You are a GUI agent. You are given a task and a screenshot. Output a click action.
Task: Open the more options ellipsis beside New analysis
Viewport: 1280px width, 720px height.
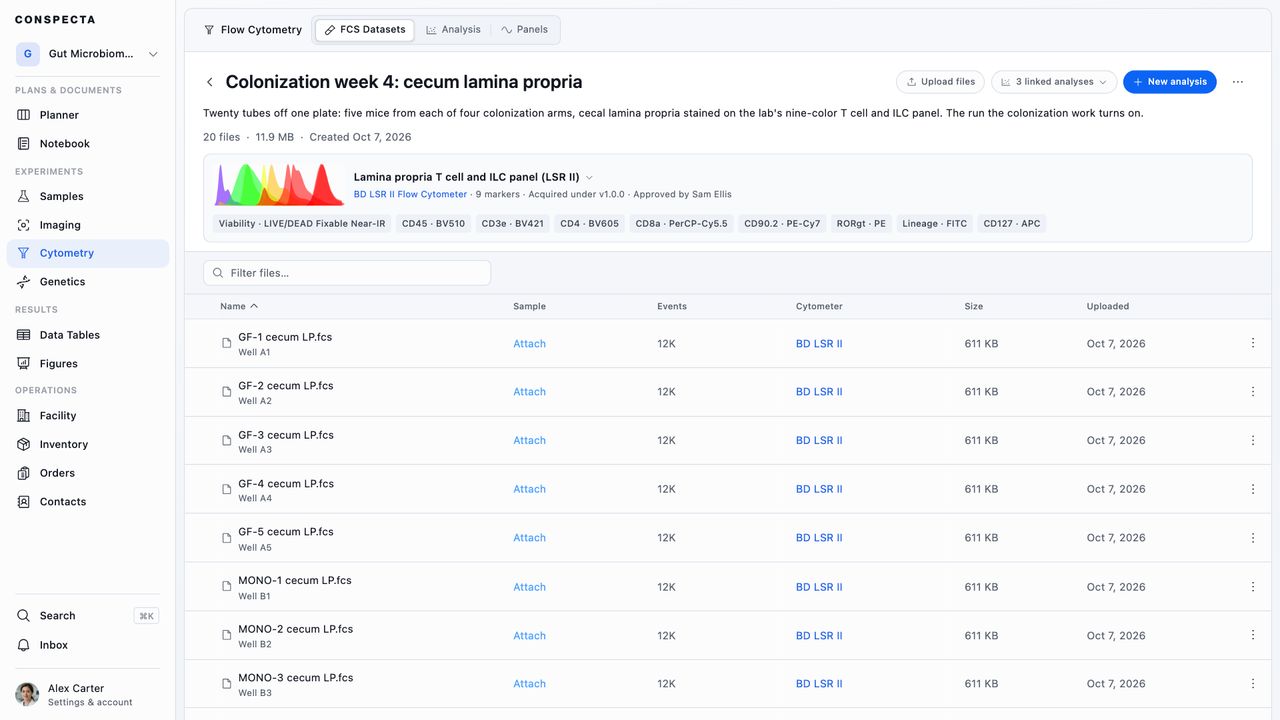tap(1238, 82)
